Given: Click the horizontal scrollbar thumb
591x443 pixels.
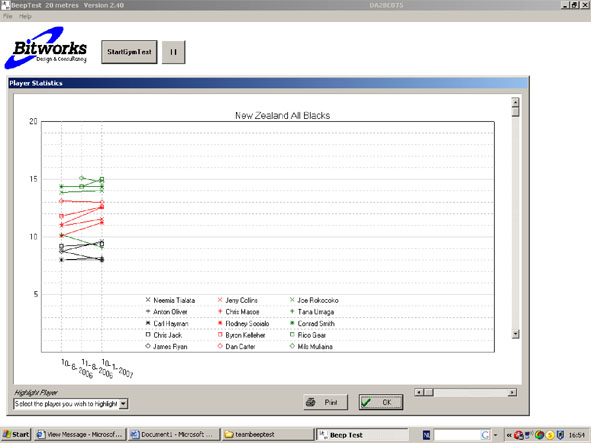Looking at the screenshot, I should [428, 392].
